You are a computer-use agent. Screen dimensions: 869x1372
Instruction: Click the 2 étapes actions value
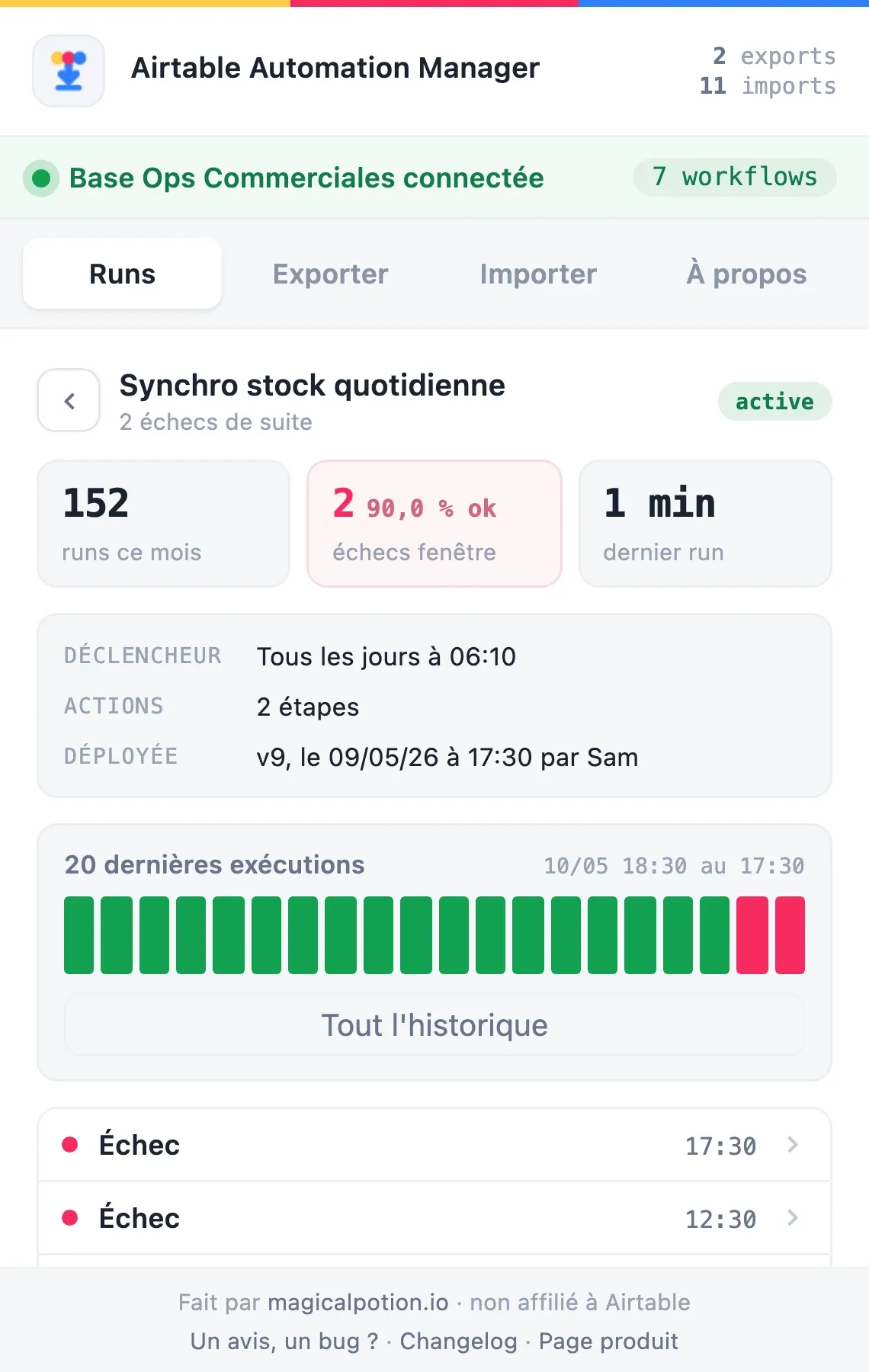308,707
